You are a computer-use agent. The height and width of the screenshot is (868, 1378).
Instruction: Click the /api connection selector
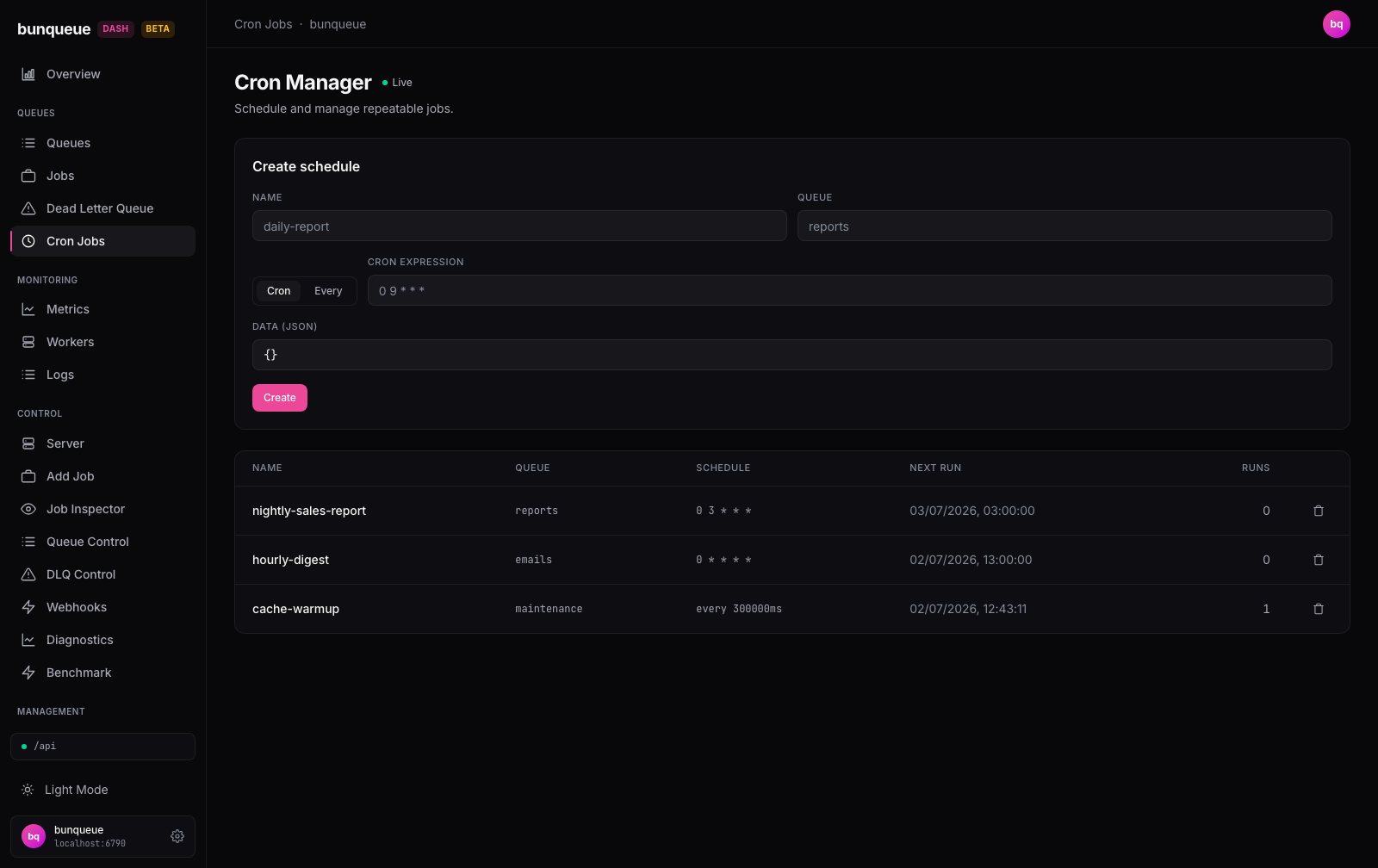coord(102,747)
